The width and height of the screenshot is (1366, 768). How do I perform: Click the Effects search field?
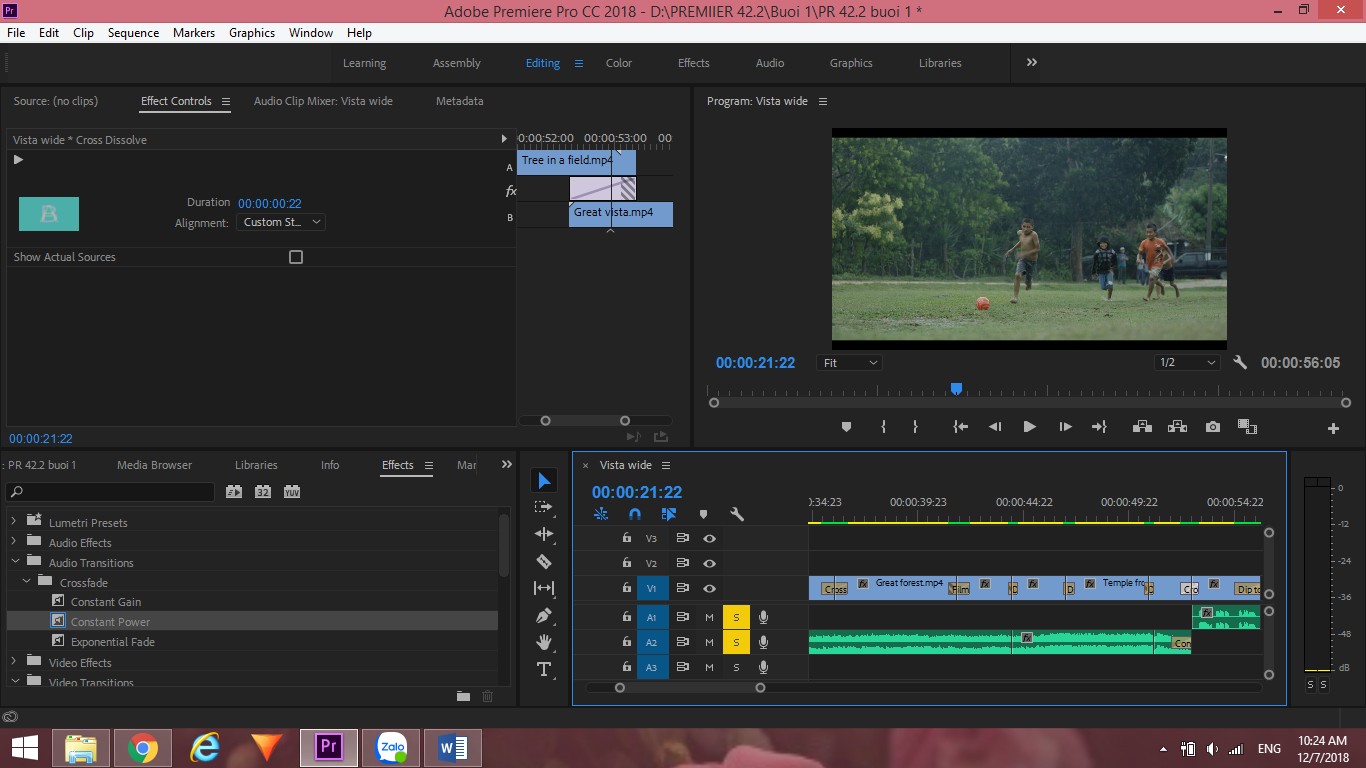110,492
